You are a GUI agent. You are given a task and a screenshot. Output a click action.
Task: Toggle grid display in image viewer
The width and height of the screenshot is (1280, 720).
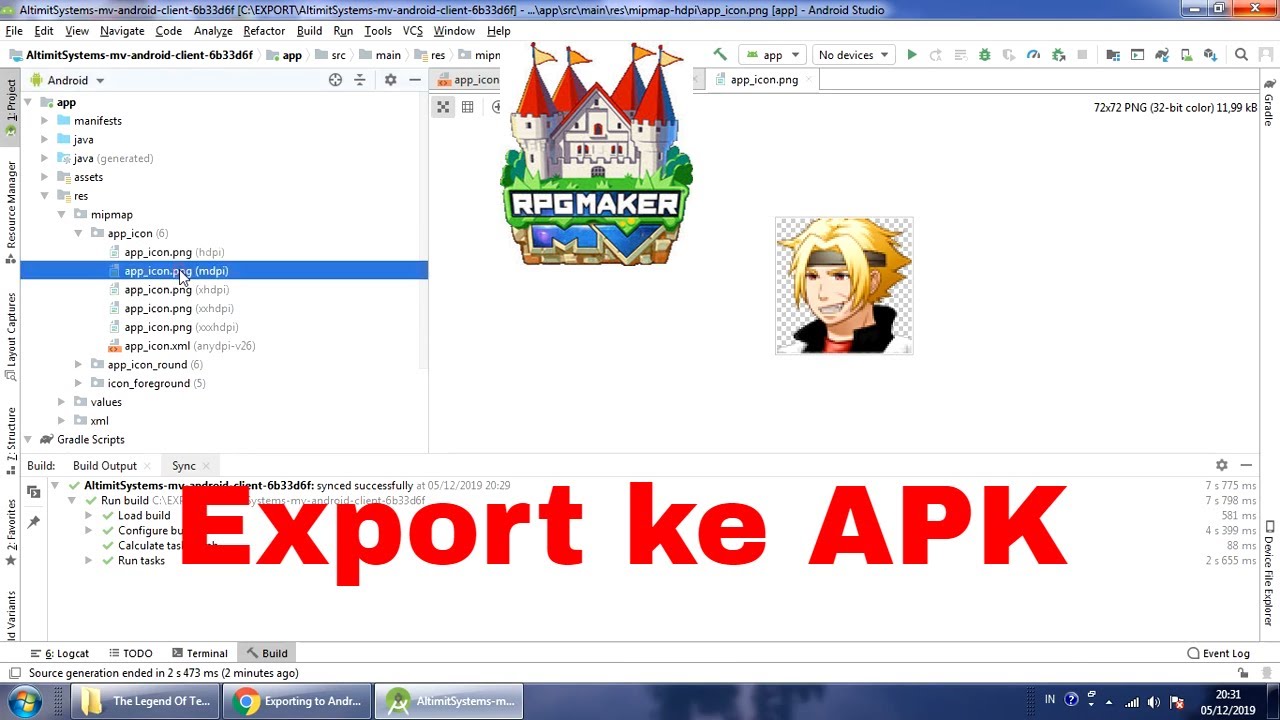467,107
